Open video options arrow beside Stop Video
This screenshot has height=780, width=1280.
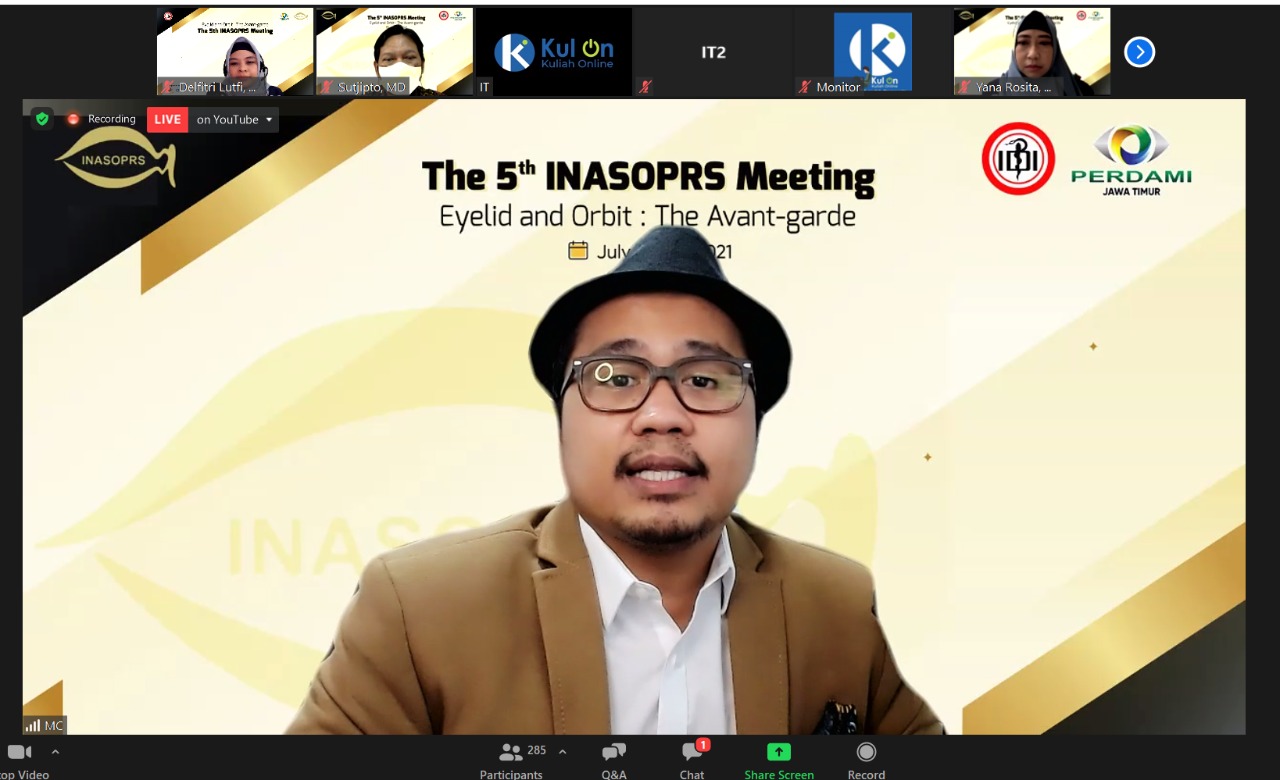(x=55, y=751)
